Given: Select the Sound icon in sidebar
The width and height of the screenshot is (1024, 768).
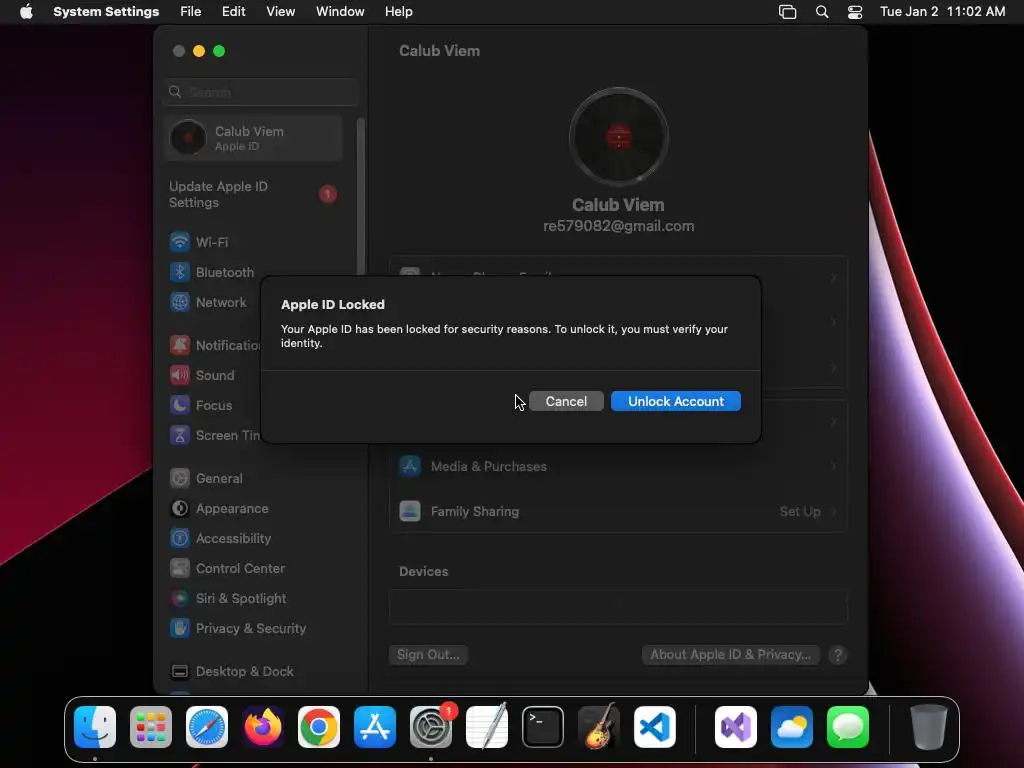Looking at the screenshot, I should click(180, 375).
